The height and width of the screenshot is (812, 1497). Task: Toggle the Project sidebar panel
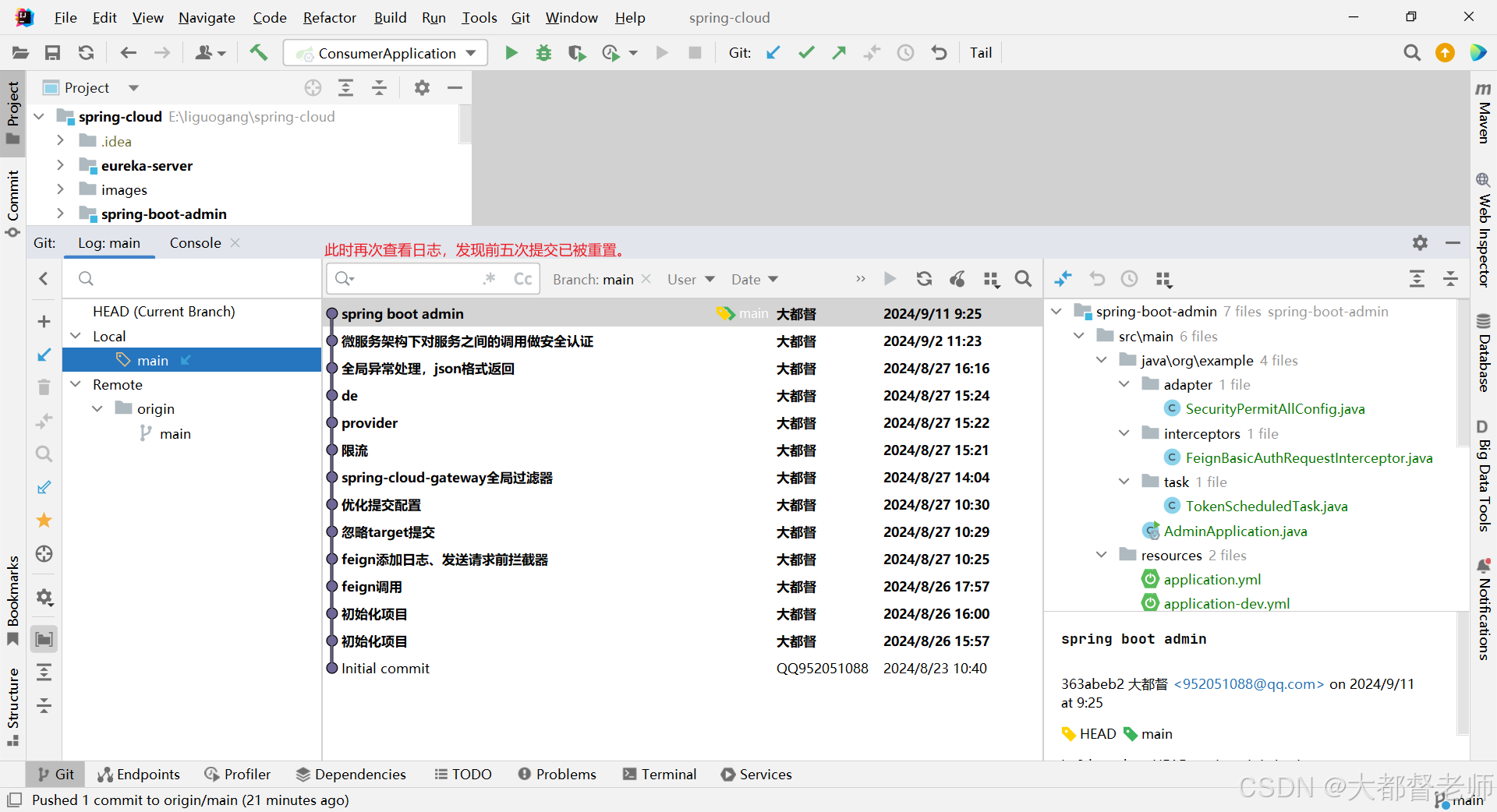[12, 112]
